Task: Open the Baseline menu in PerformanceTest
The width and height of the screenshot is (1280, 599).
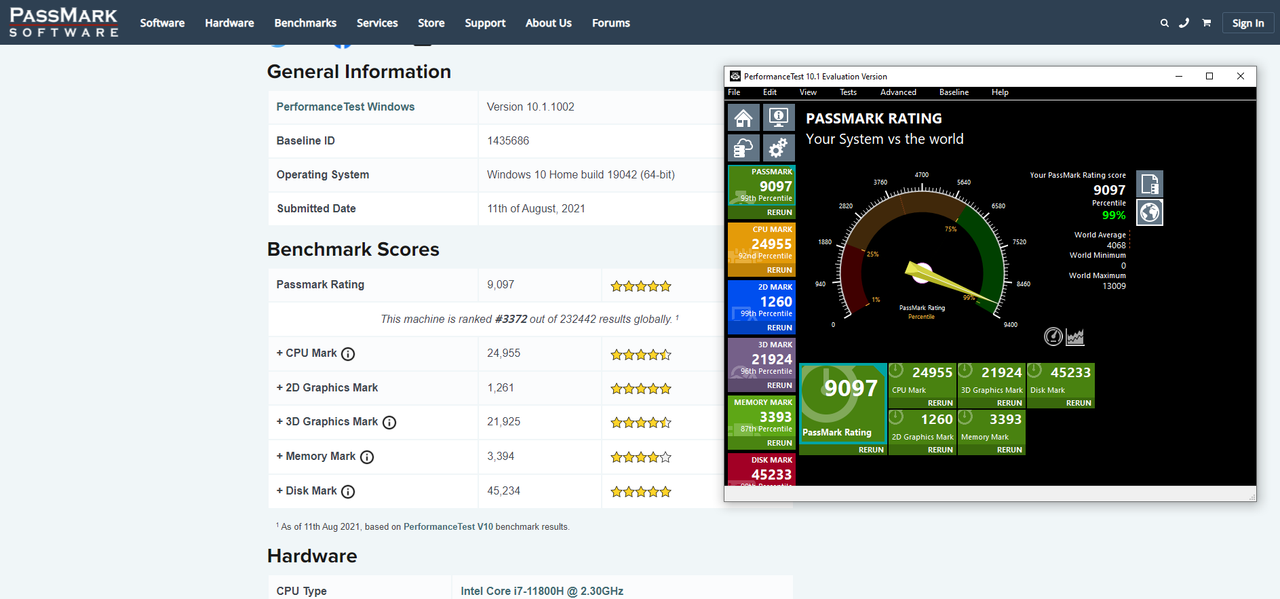Action: pos(954,92)
